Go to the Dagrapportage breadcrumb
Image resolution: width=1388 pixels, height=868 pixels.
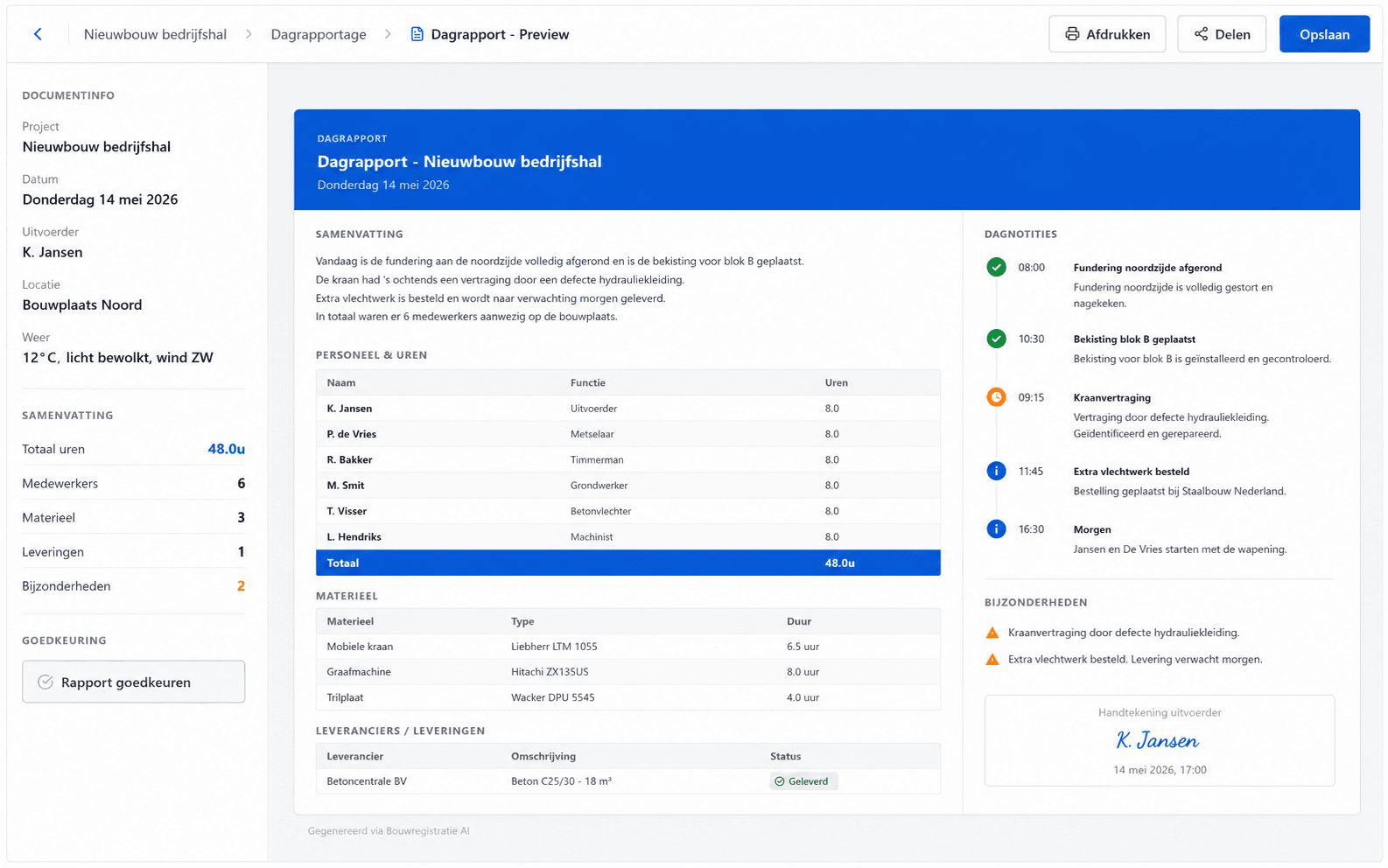[319, 34]
